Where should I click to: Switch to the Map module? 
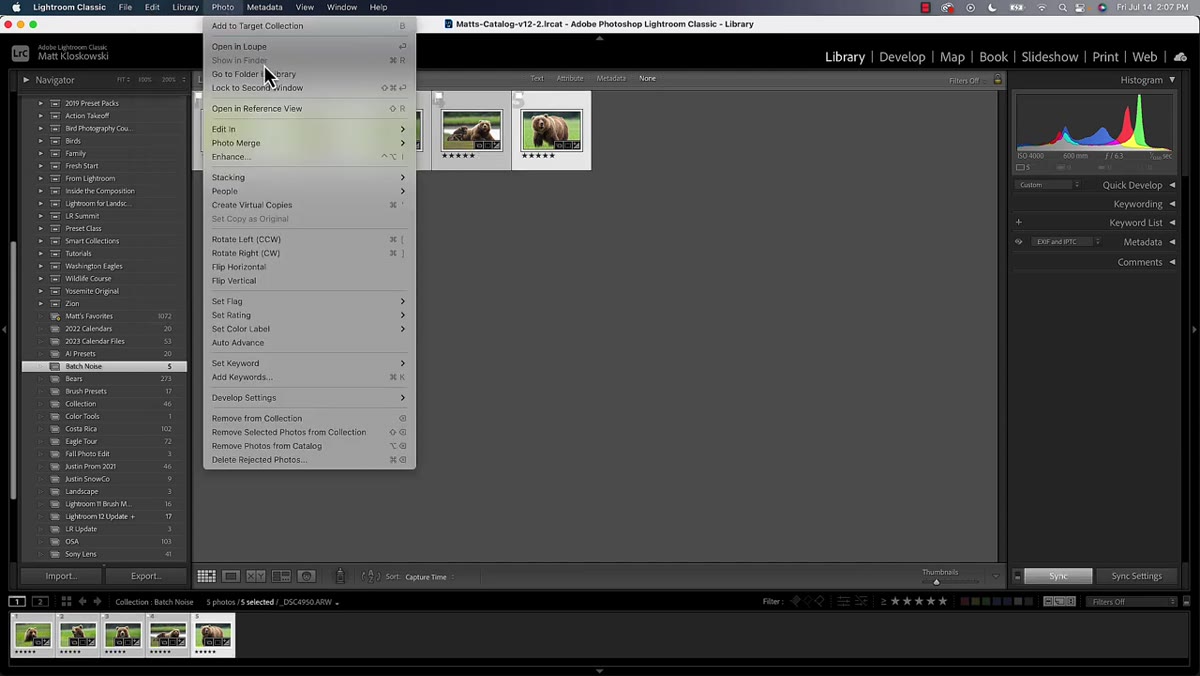click(x=952, y=57)
